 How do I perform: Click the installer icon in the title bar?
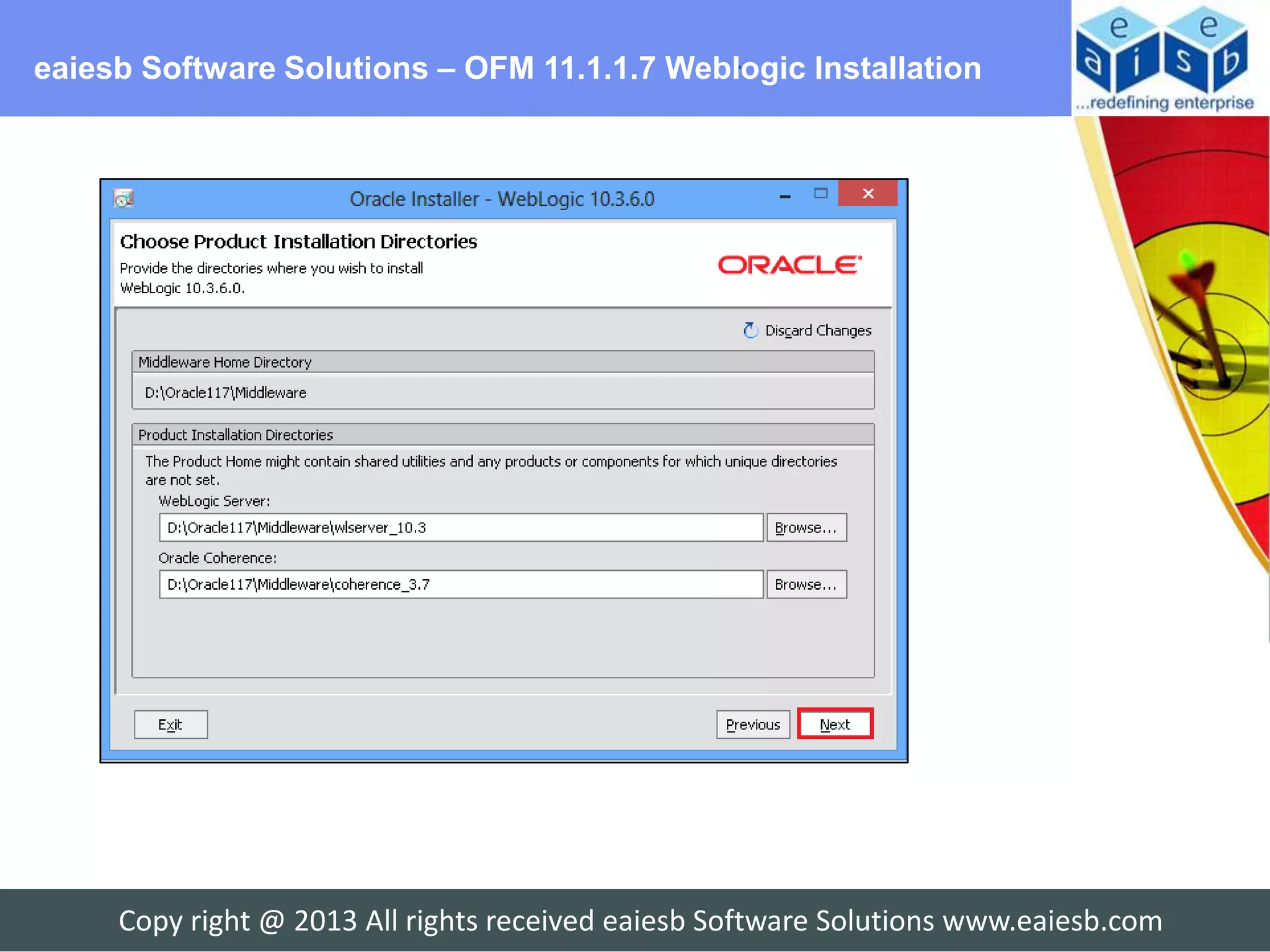pos(123,198)
